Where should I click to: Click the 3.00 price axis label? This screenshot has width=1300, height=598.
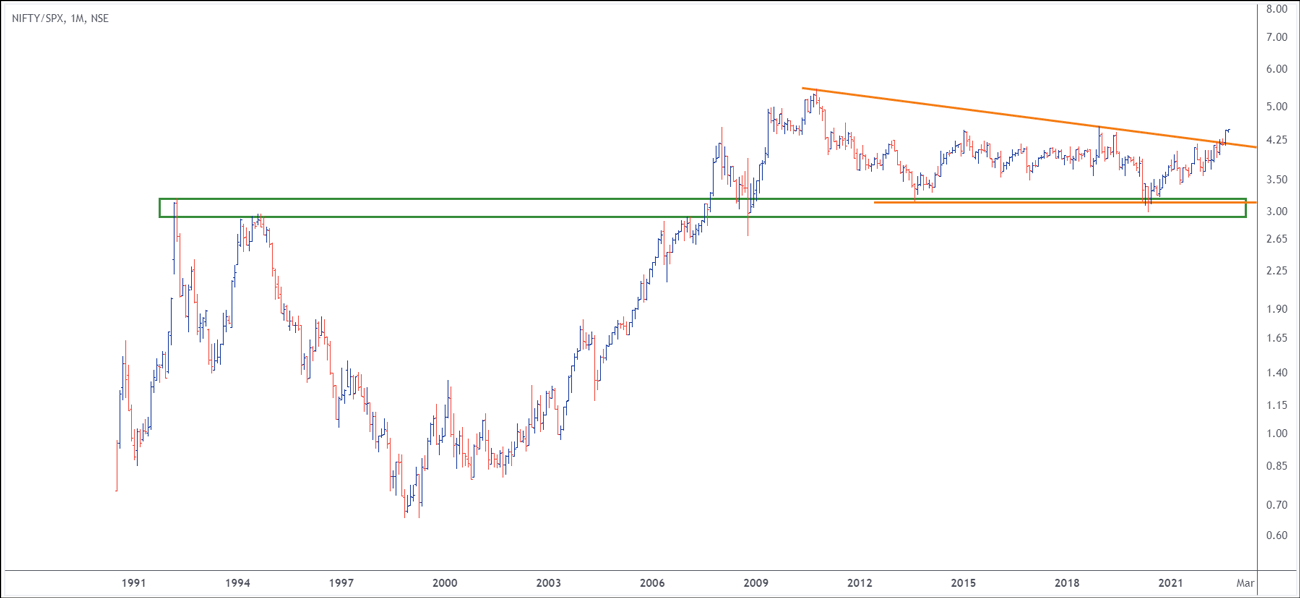[1277, 211]
